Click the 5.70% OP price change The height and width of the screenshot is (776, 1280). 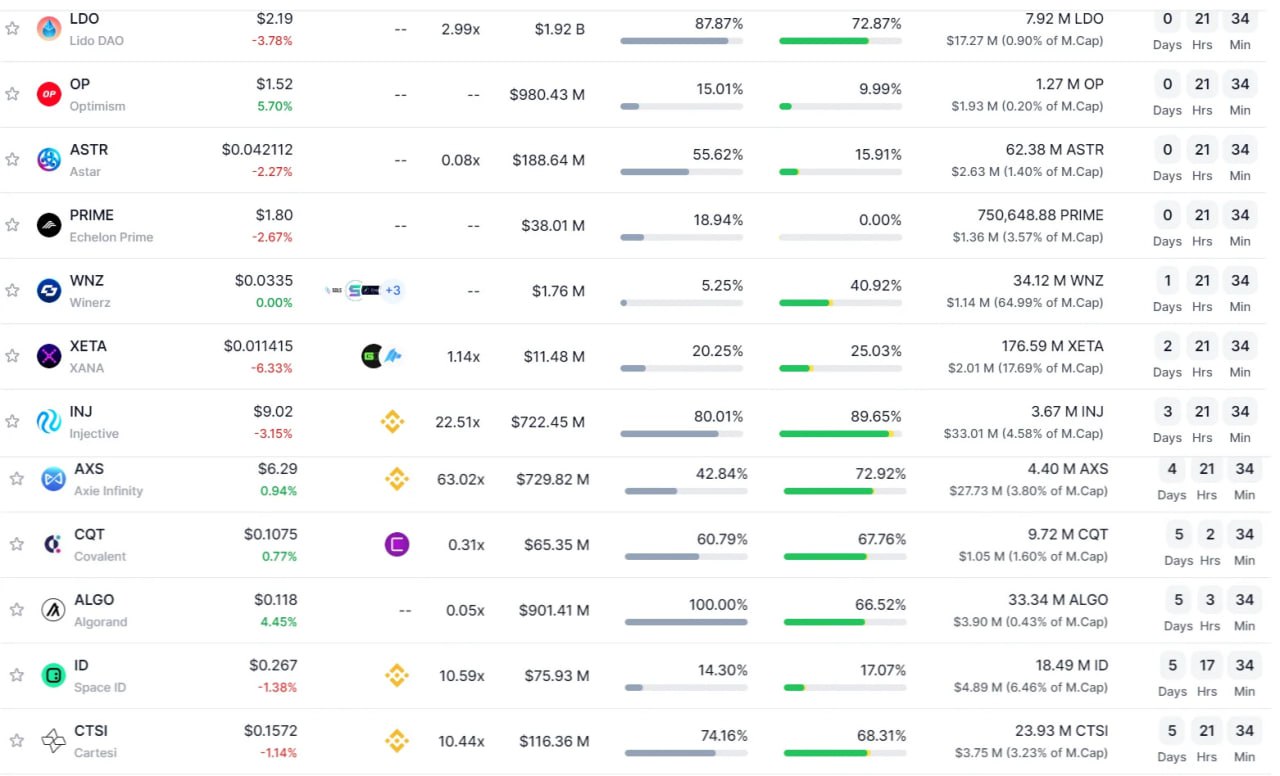click(x=274, y=106)
